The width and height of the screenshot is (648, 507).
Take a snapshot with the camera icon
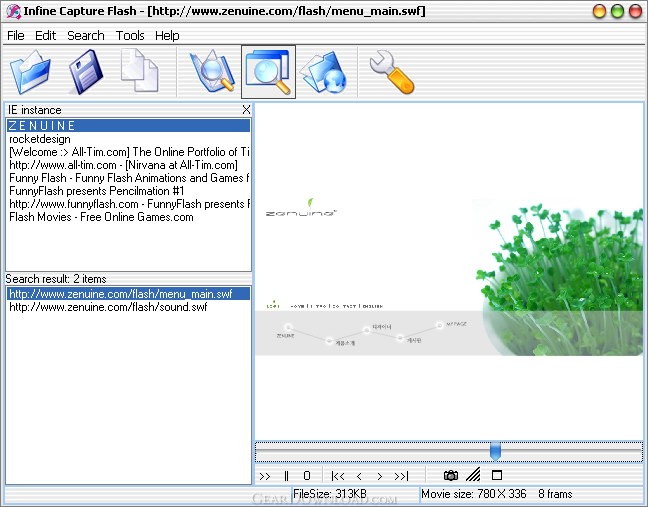pyautogui.click(x=450, y=476)
